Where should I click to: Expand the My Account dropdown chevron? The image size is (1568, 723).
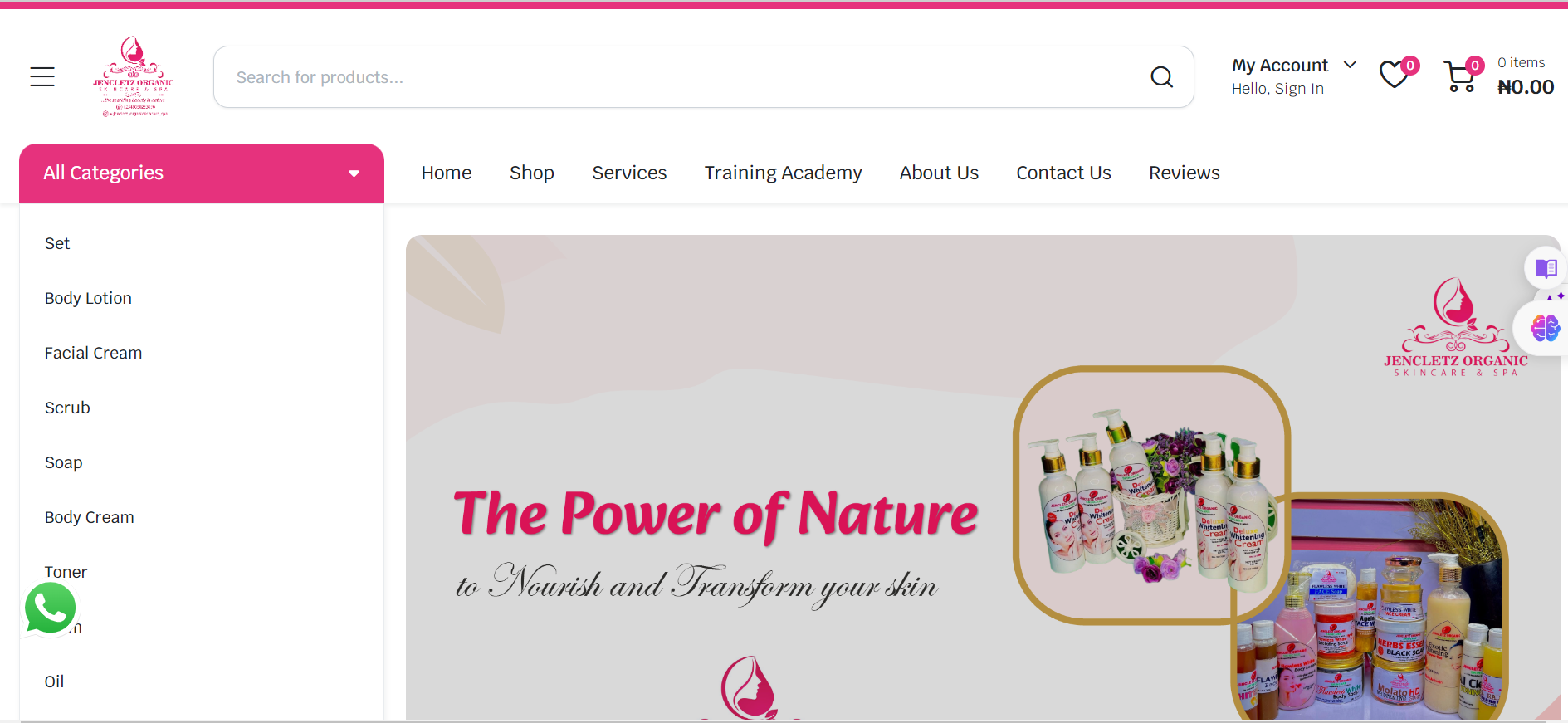(1350, 65)
